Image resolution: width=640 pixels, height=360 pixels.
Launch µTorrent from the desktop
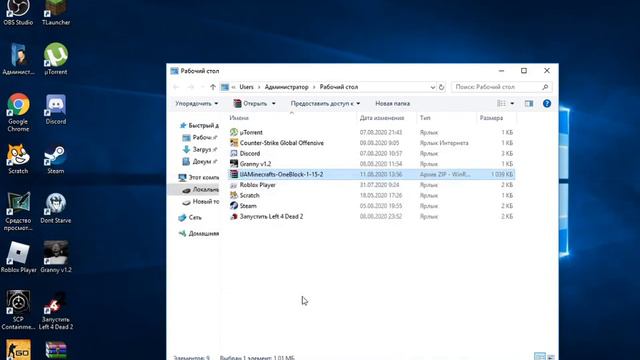tap(56, 59)
